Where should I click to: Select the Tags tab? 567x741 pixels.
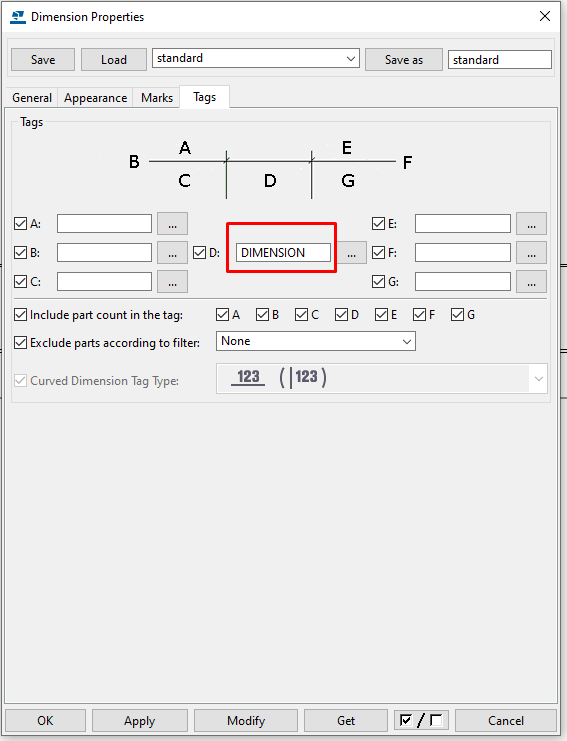pos(205,97)
